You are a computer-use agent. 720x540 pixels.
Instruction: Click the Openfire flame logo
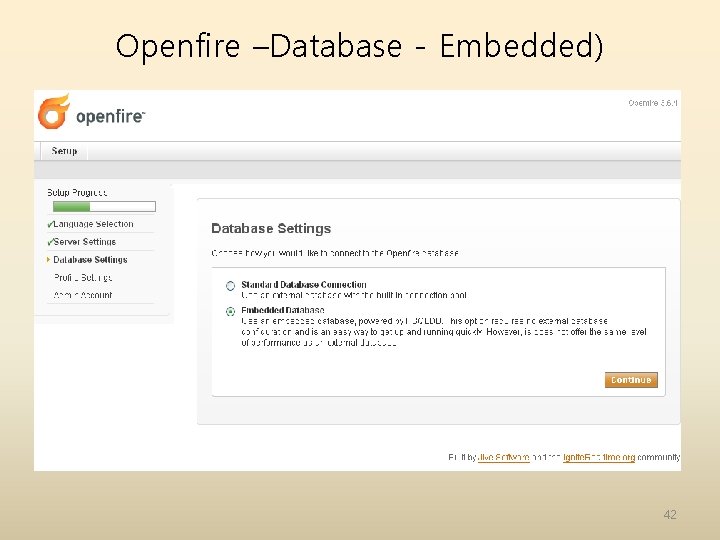coord(54,112)
